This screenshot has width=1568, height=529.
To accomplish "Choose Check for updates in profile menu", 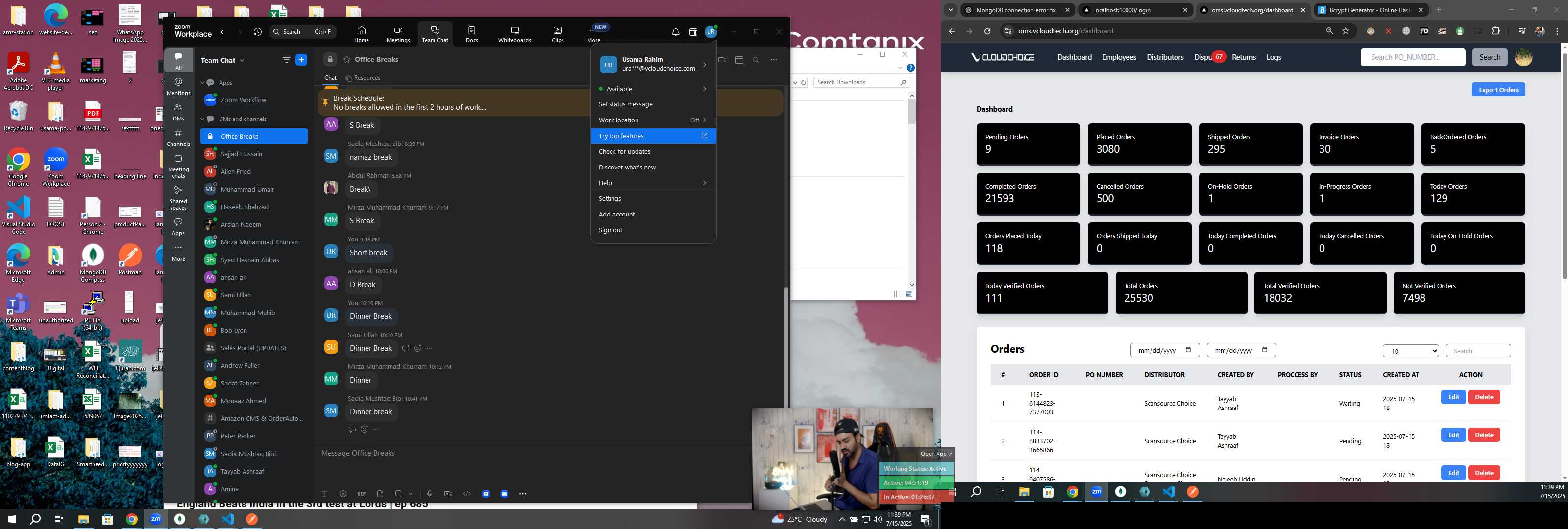I will coord(653,151).
